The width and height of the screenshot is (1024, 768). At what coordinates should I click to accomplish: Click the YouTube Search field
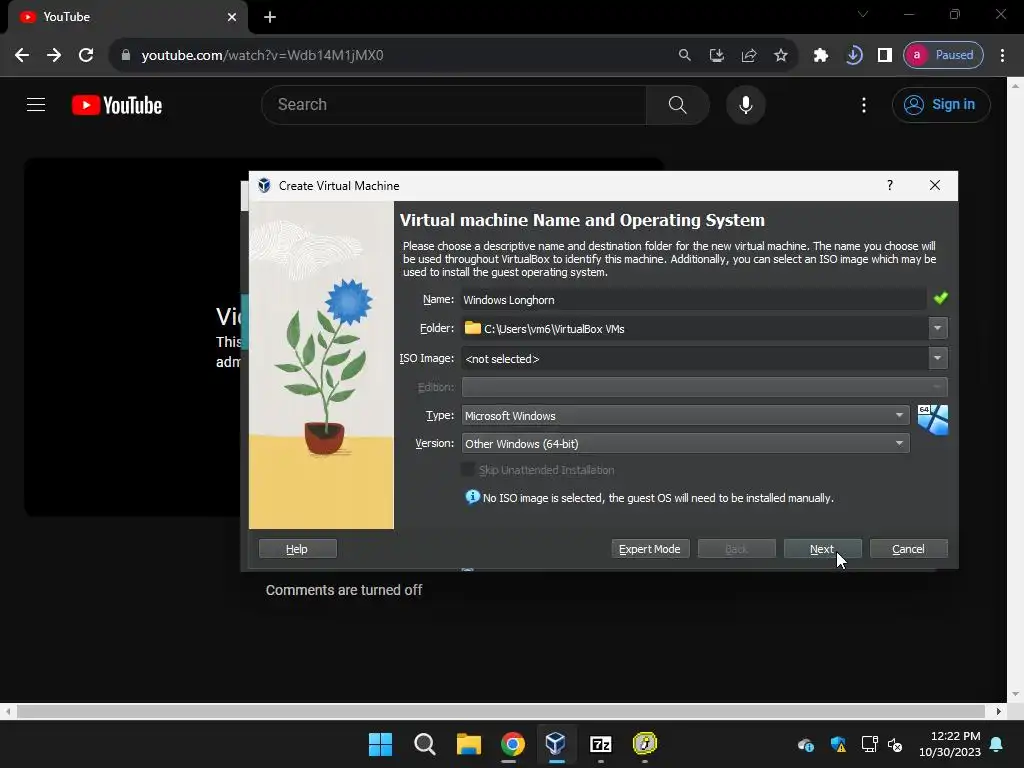[454, 104]
